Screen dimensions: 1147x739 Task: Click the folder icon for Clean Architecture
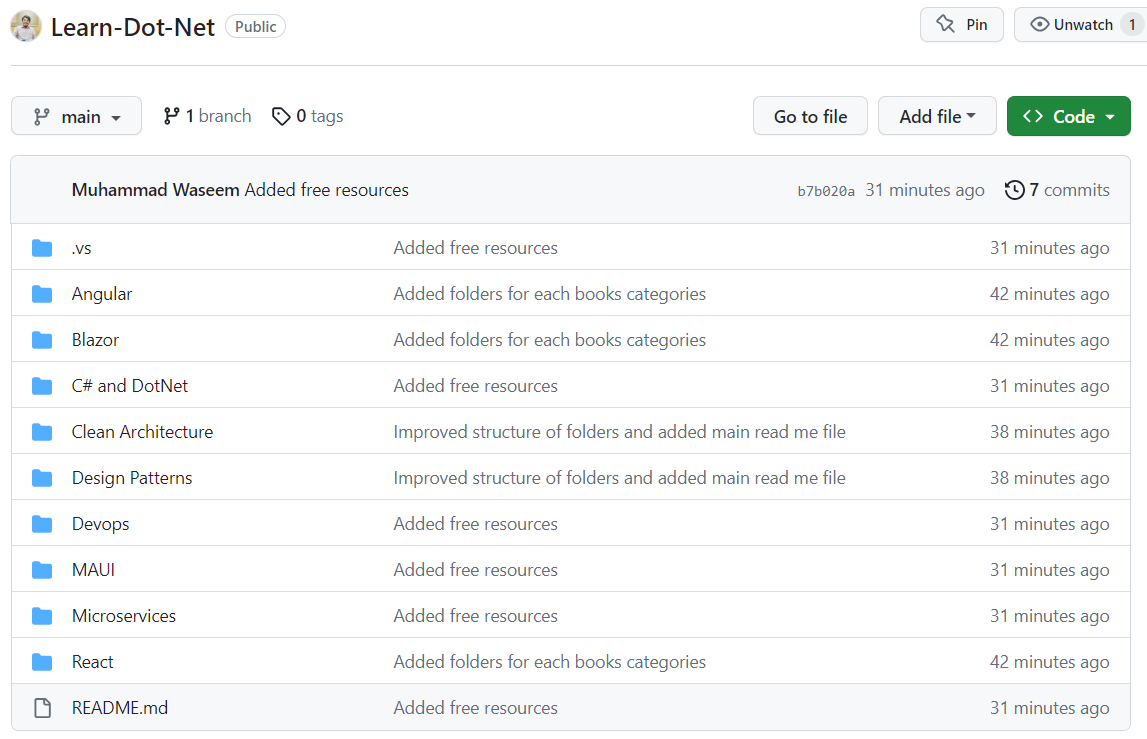tap(42, 432)
